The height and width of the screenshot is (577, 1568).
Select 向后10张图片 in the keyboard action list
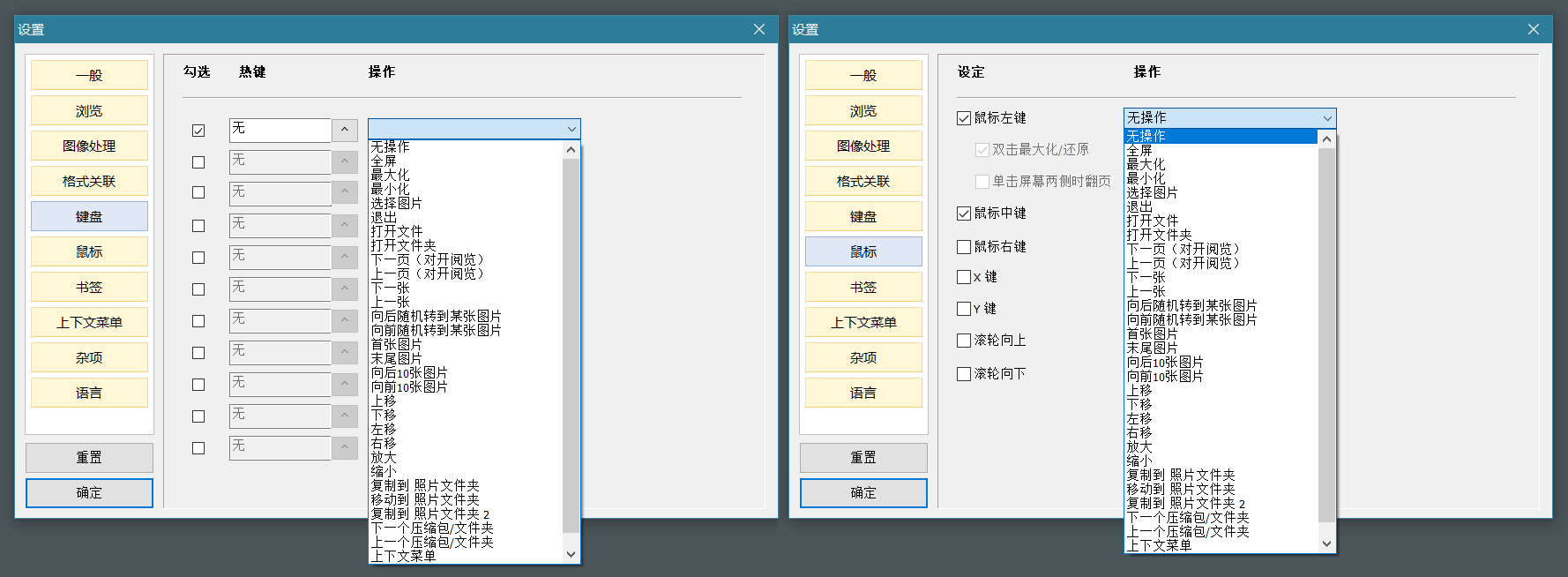tap(466, 372)
